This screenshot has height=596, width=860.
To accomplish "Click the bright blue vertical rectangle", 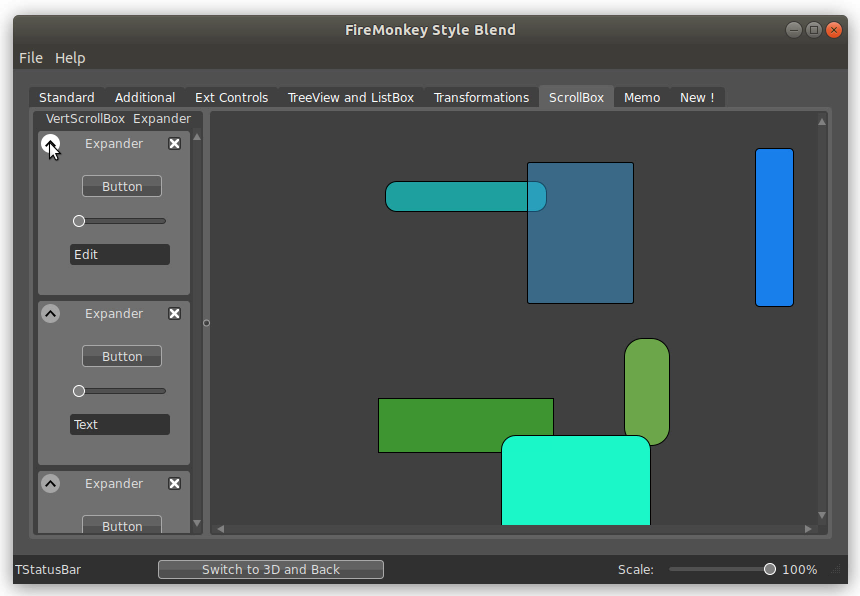I will 774,228.
